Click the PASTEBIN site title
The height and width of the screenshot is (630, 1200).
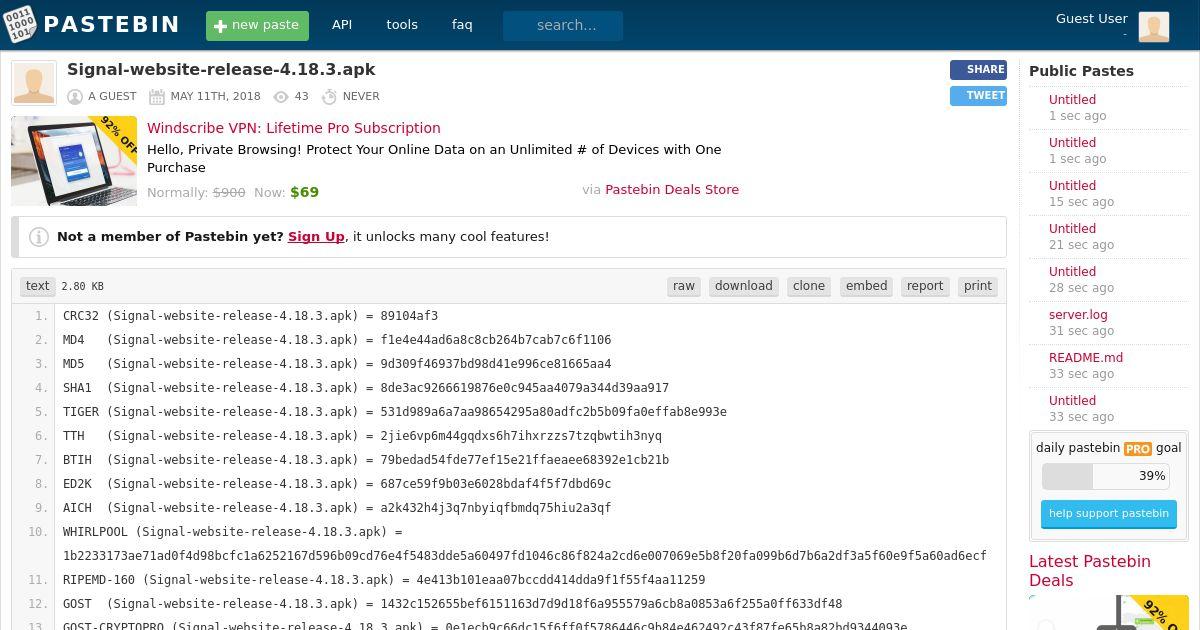pyautogui.click(x=112, y=25)
